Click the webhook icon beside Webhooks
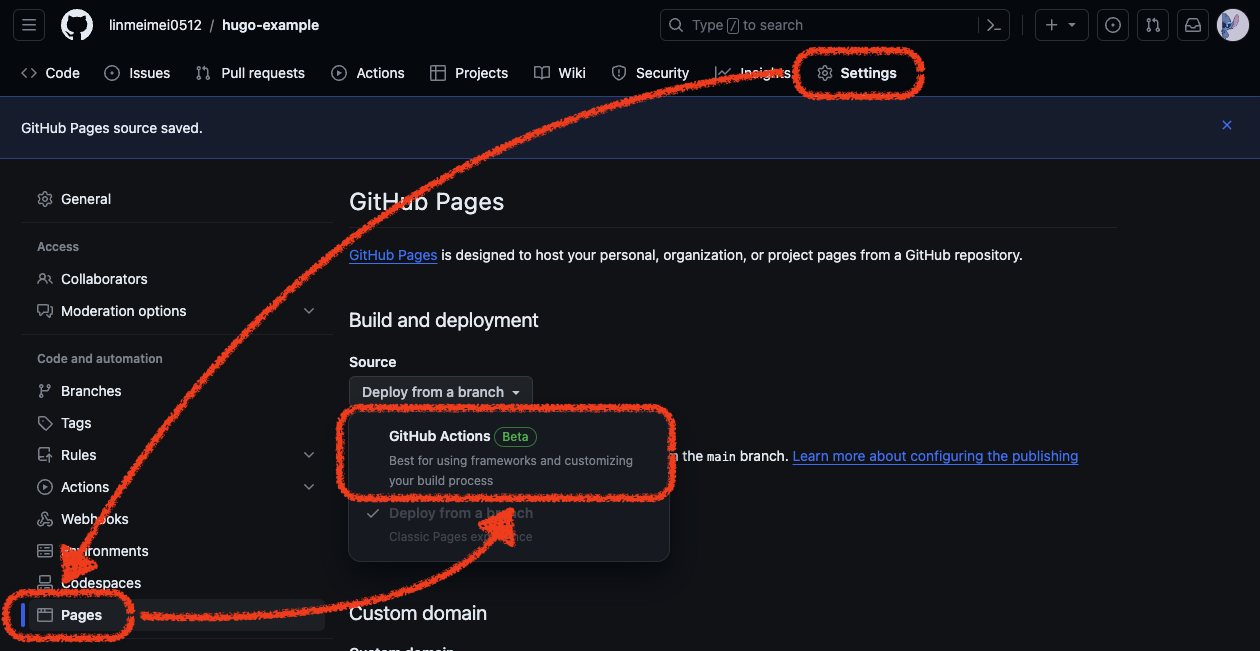Image resolution: width=1260 pixels, height=651 pixels. coord(45,519)
